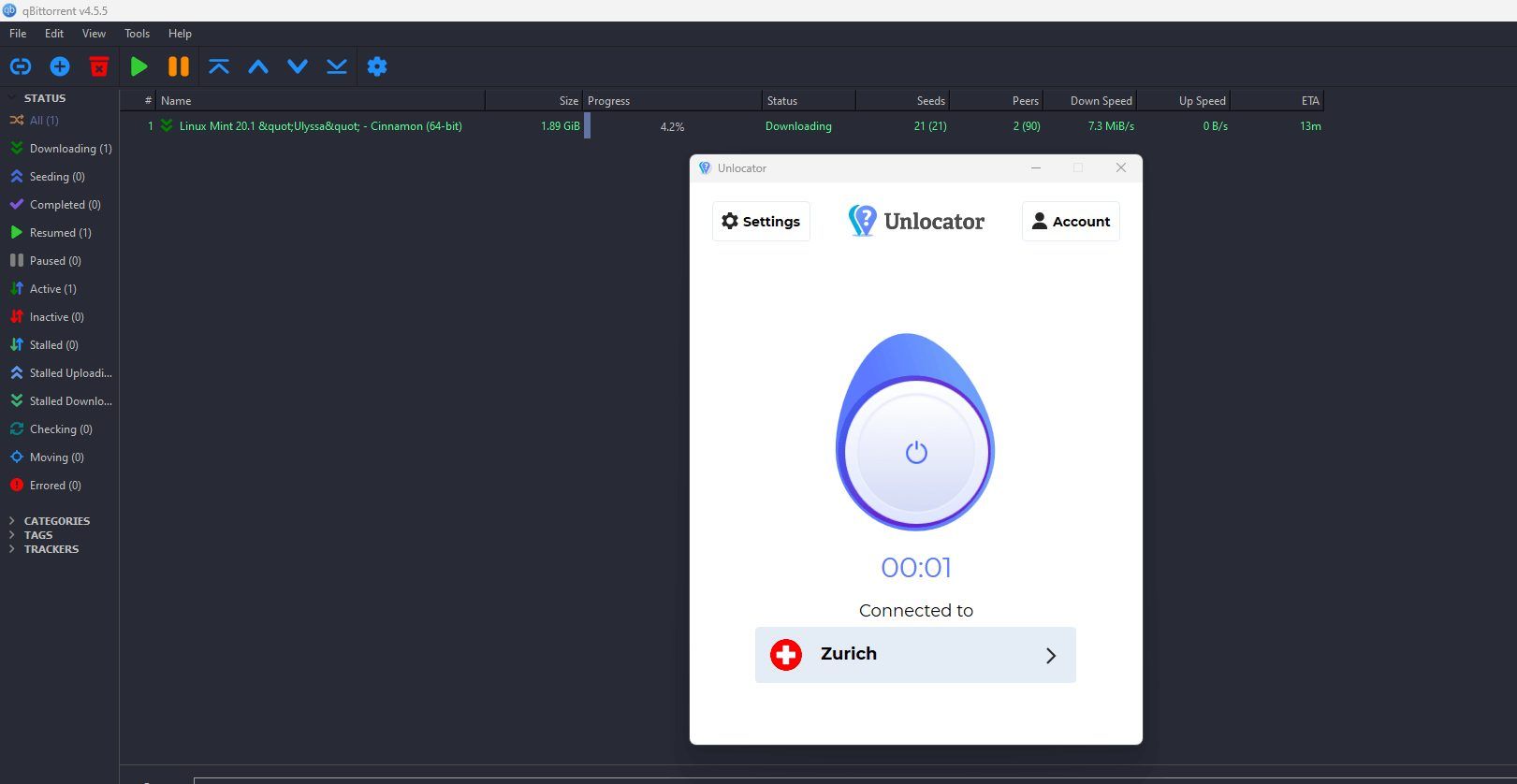Click the 13m ETA cell
Image resolution: width=1517 pixels, height=784 pixels.
coord(1310,126)
